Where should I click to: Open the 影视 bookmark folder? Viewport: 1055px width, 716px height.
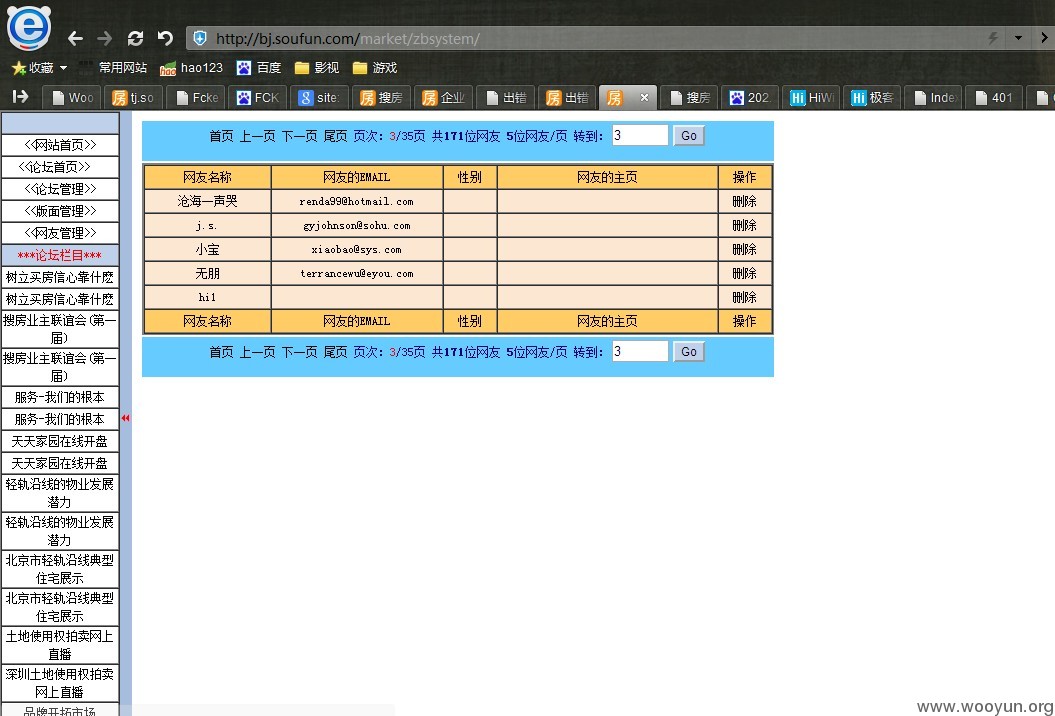click(317, 68)
